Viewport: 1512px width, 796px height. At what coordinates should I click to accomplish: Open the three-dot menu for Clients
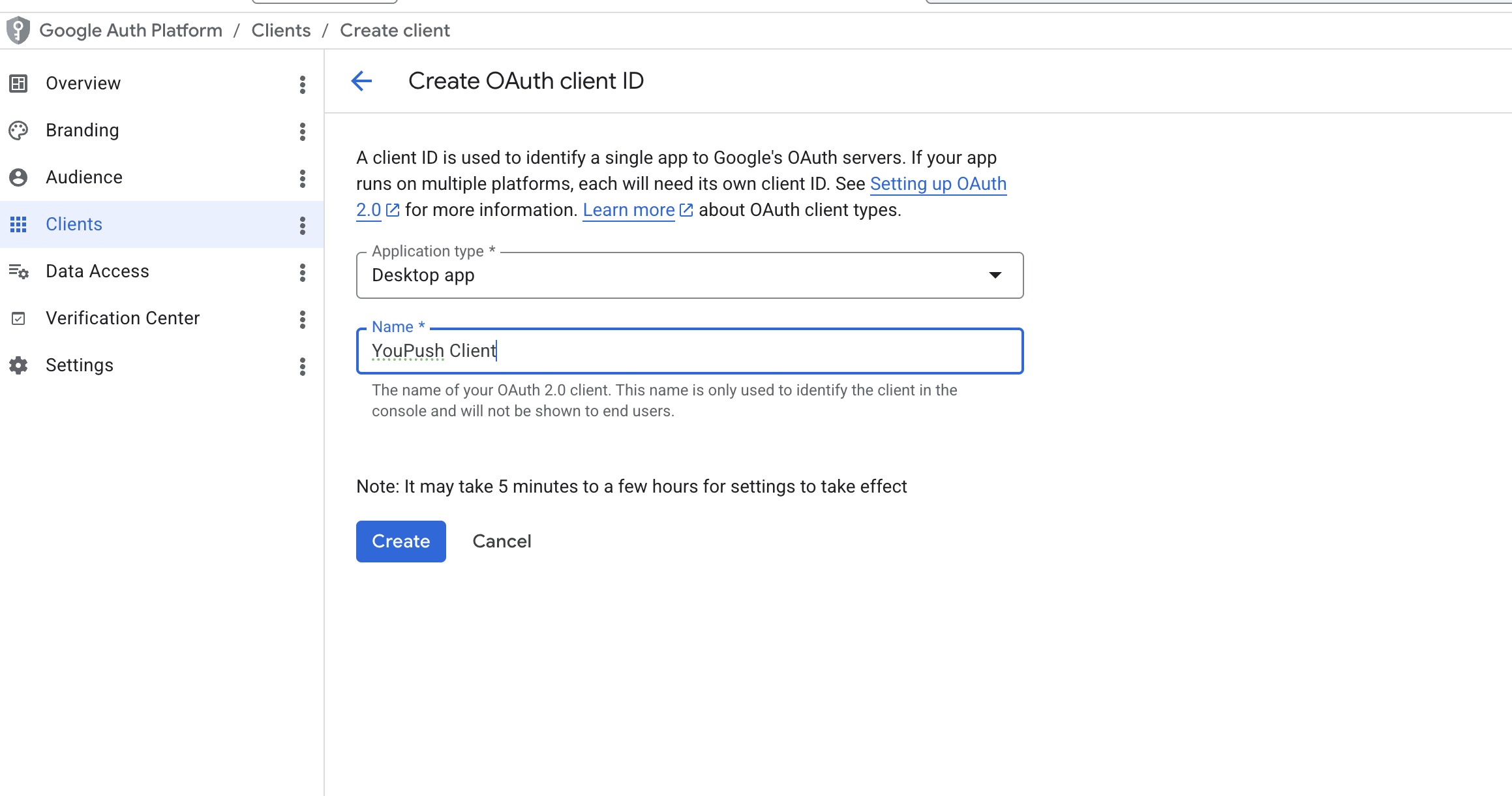(x=303, y=225)
